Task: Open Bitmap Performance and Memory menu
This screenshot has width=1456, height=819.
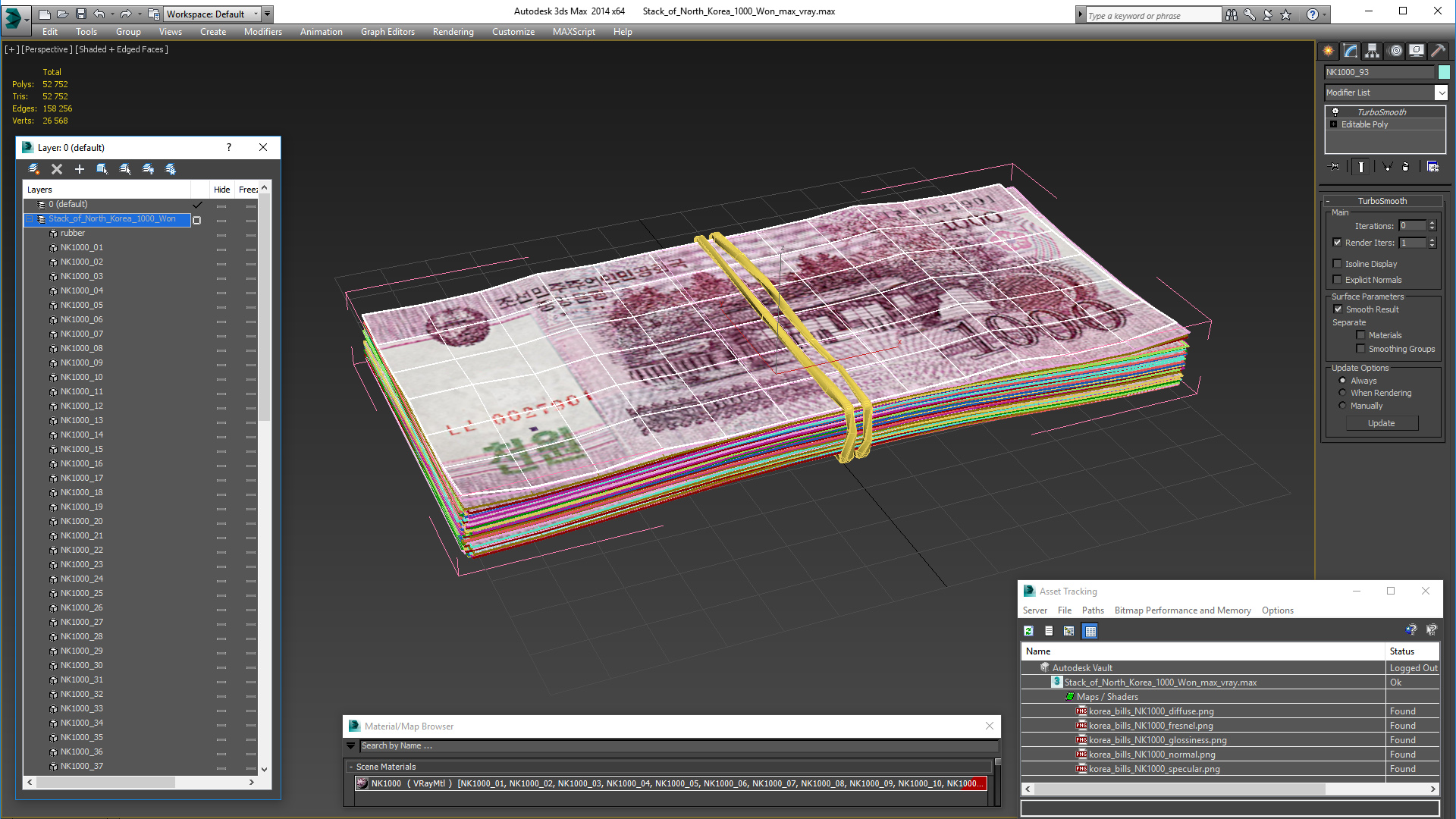Action: (1183, 610)
